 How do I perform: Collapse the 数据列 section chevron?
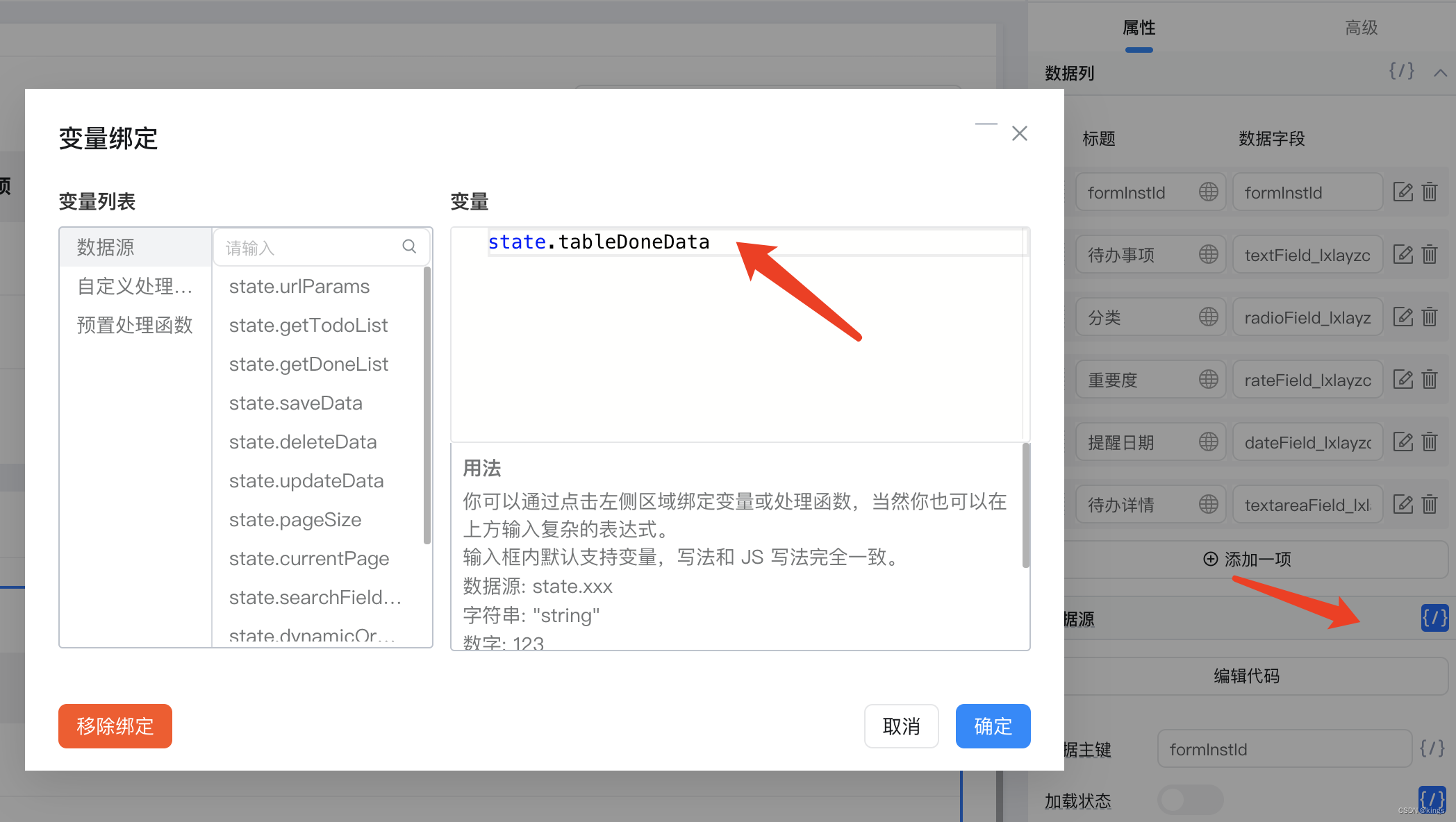[1440, 73]
